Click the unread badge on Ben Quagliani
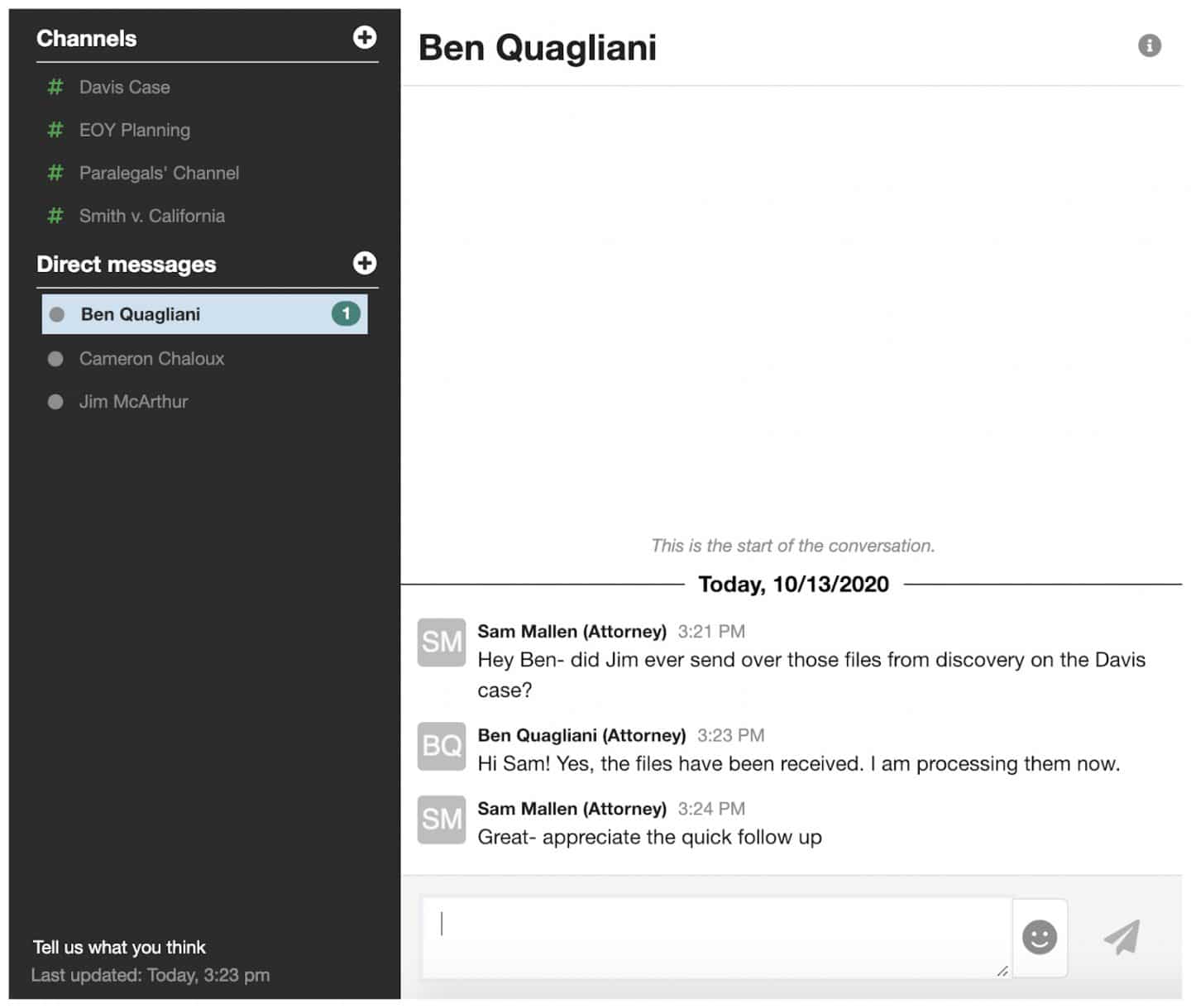1191x1008 pixels. [x=346, y=314]
